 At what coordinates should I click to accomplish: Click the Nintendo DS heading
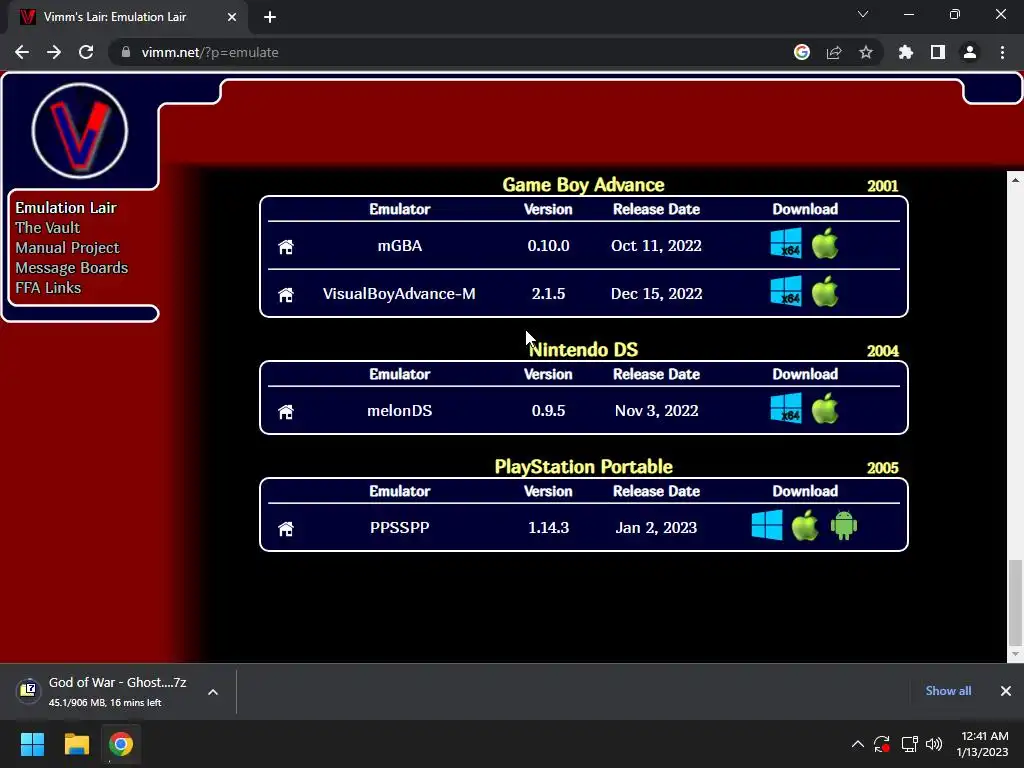click(583, 350)
